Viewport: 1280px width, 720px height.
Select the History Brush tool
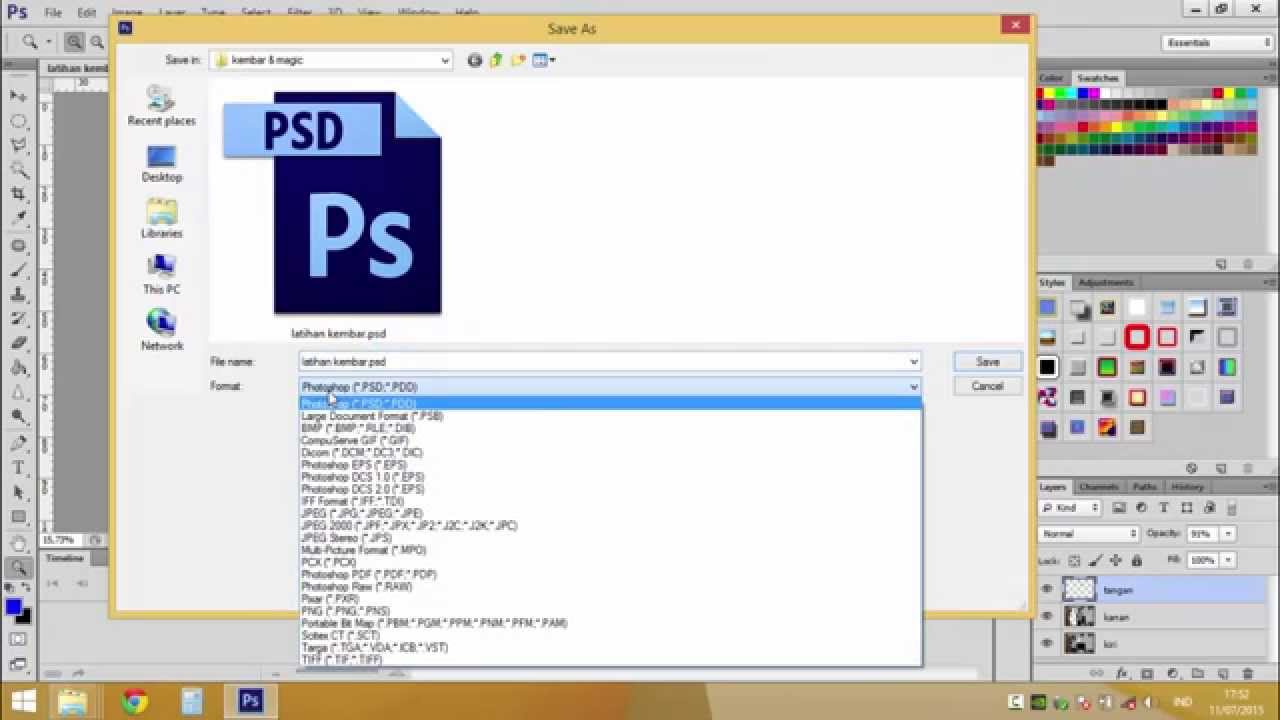tap(18, 319)
